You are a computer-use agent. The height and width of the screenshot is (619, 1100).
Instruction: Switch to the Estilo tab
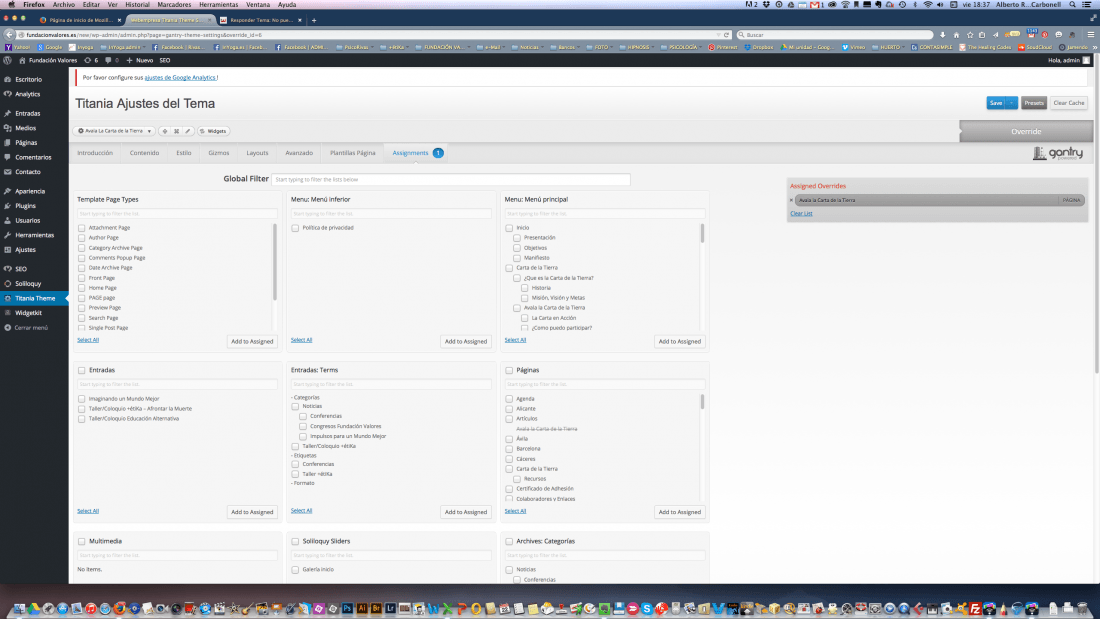[184, 153]
